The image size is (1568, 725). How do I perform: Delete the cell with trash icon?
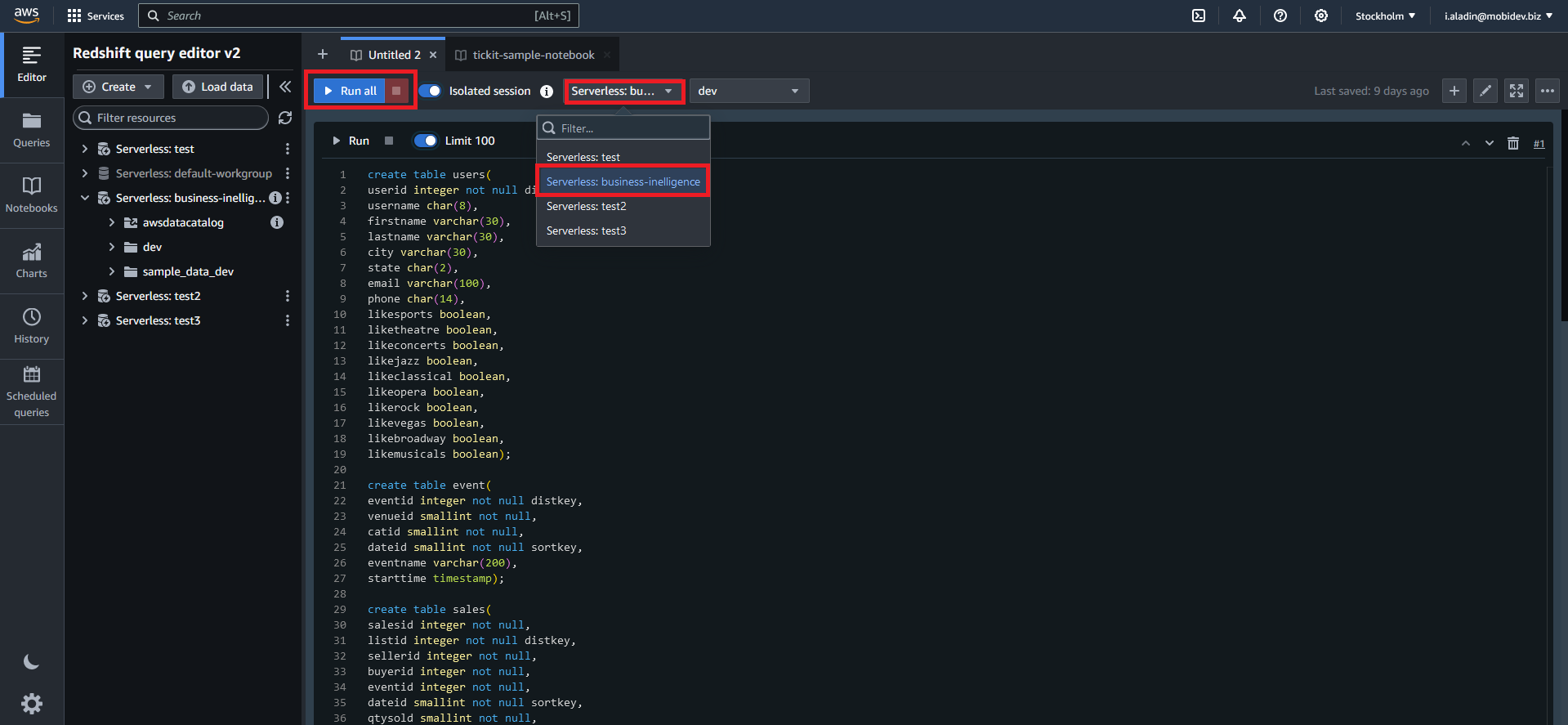pos(1513,143)
